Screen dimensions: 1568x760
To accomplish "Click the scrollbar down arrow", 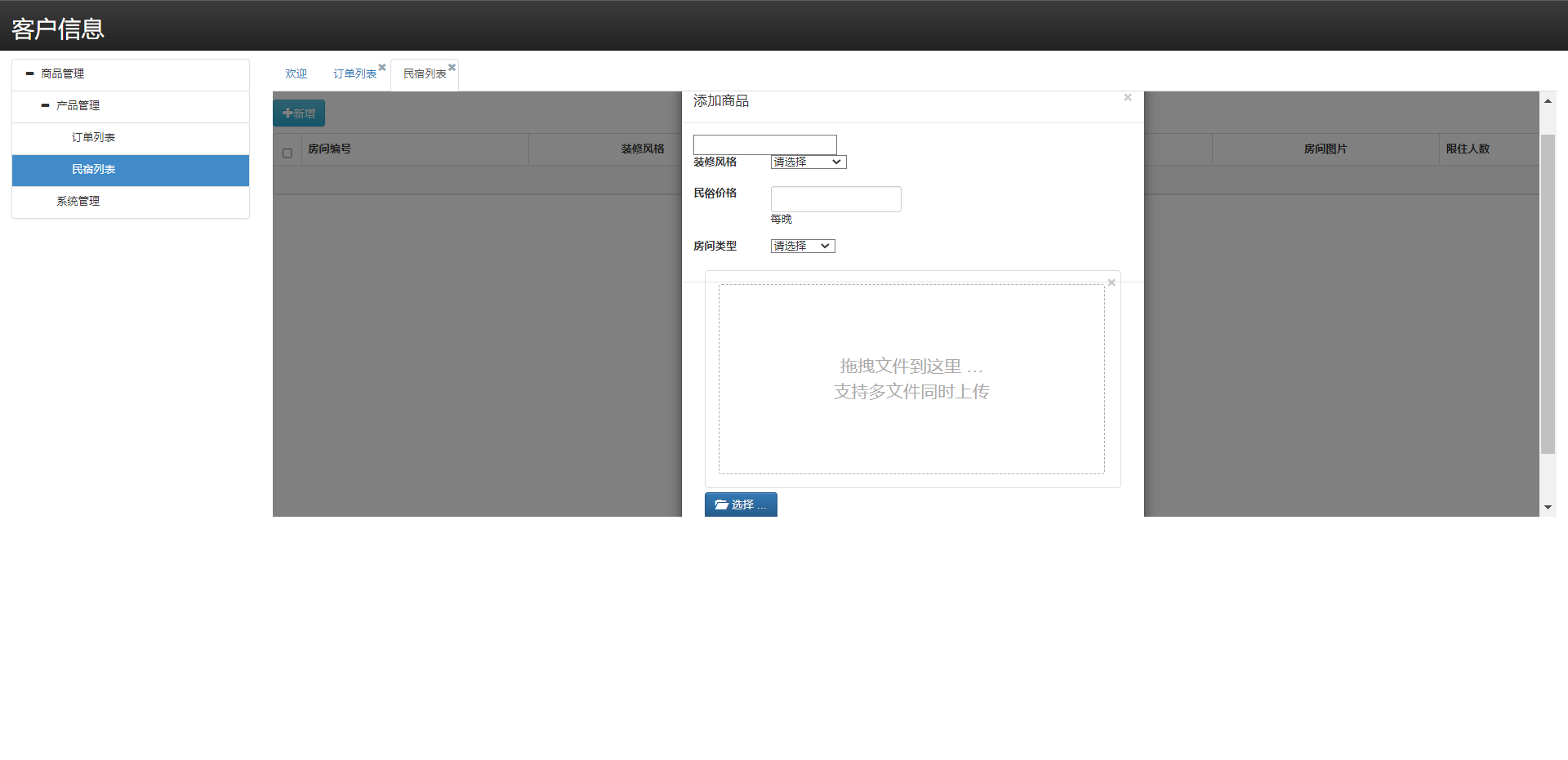I will [x=1548, y=508].
